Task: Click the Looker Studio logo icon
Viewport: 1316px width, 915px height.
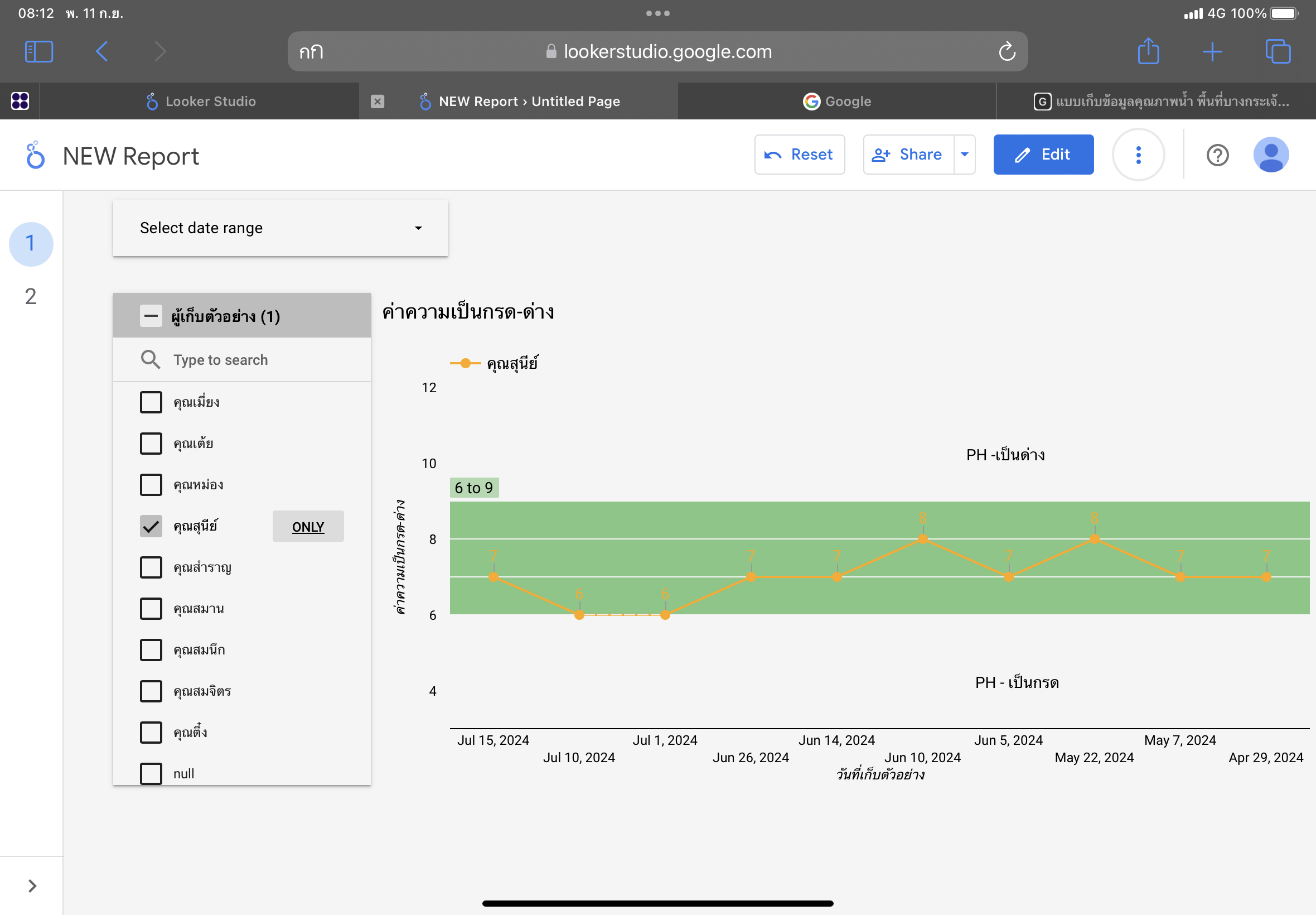Action: [36, 155]
